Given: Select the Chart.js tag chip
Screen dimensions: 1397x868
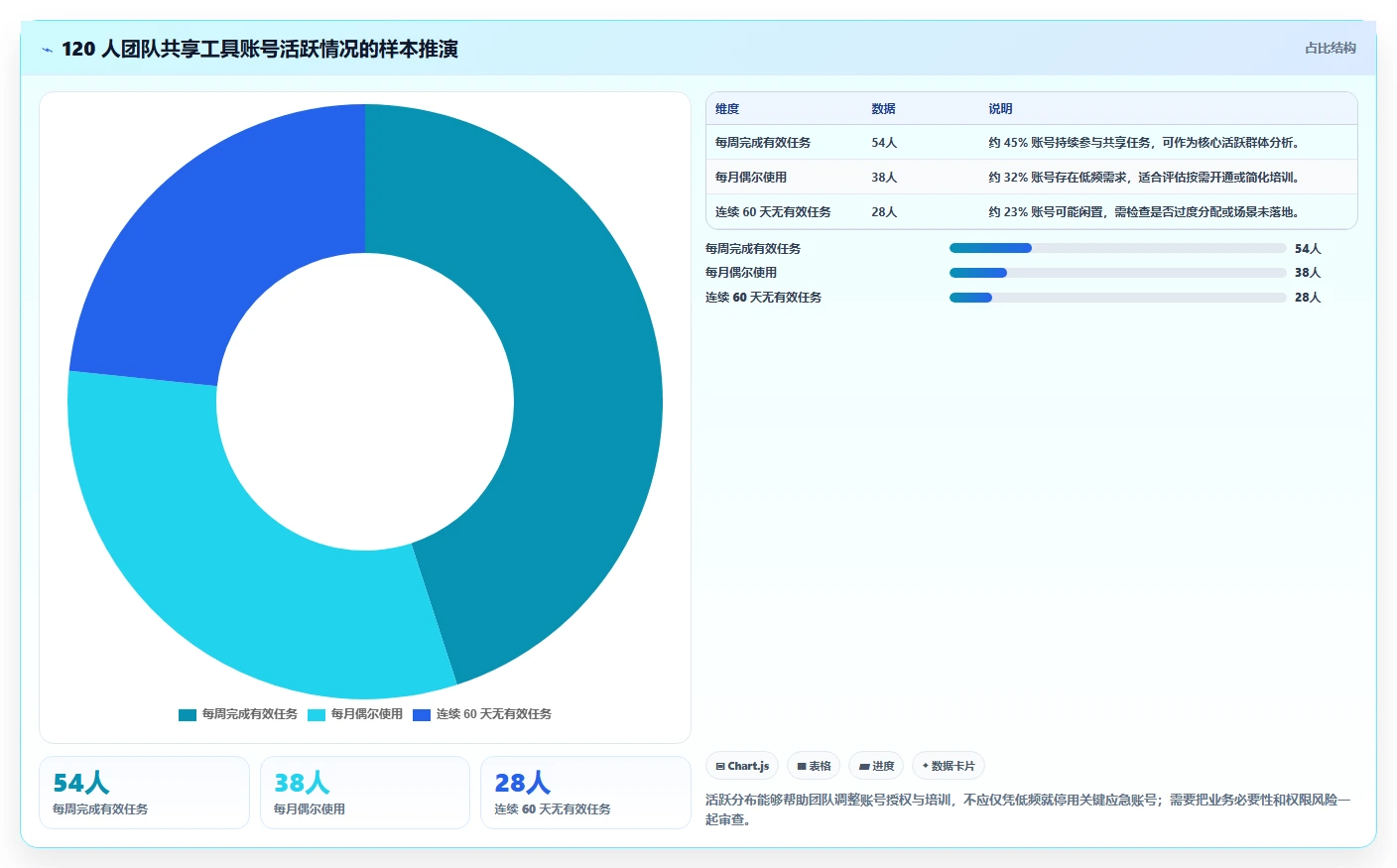Looking at the screenshot, I should coord(742,766).
